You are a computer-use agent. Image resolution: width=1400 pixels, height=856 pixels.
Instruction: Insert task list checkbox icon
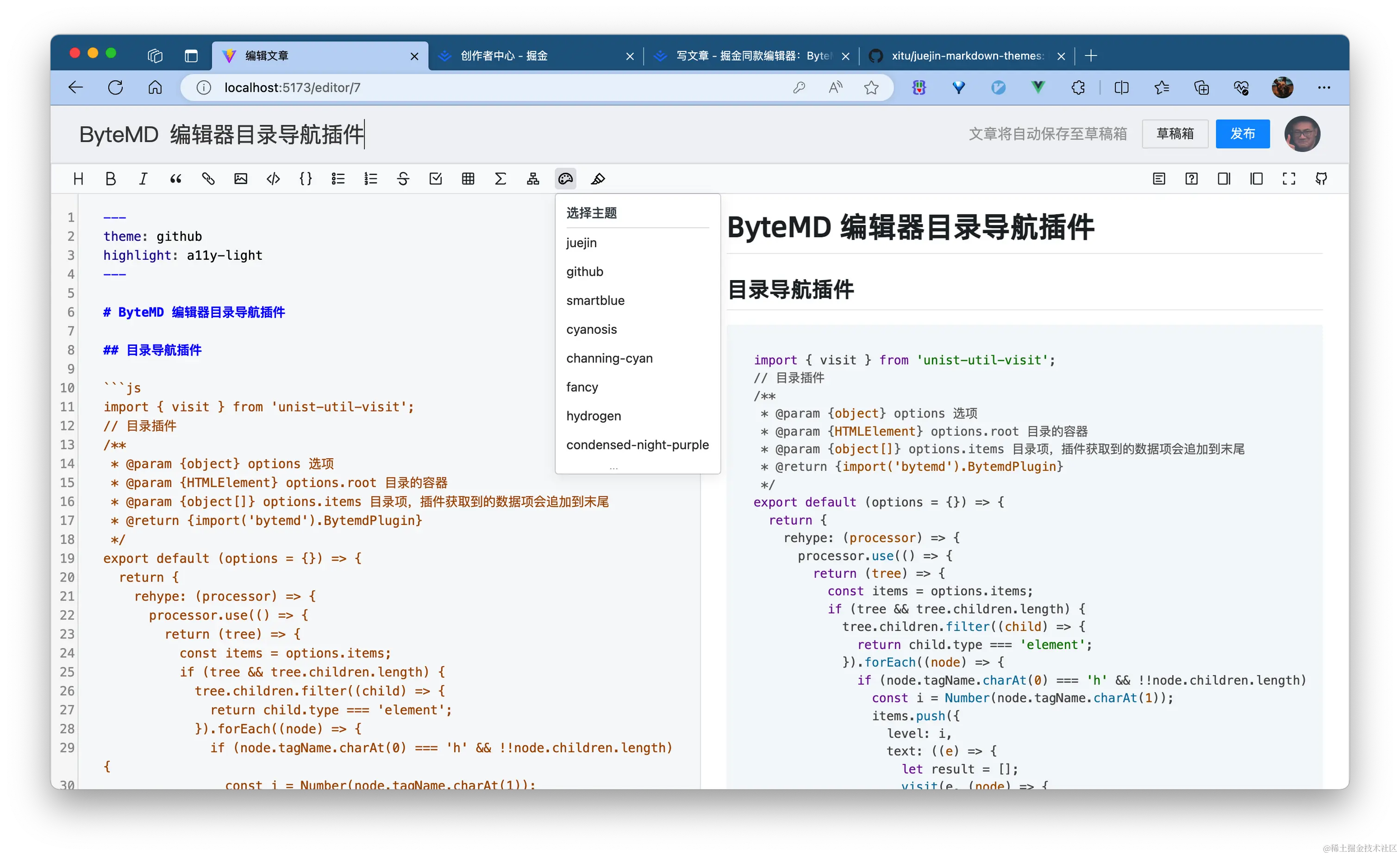tap(435, 179)
